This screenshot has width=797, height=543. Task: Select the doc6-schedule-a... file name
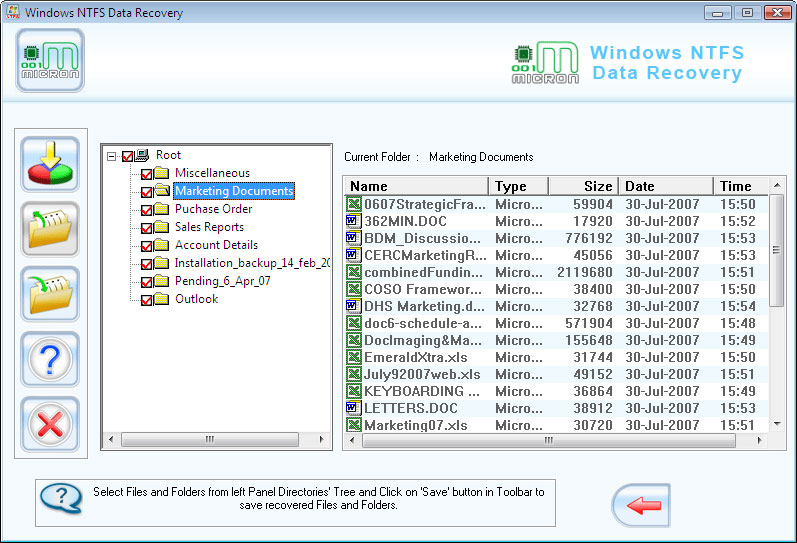click(x=423, y=323)
